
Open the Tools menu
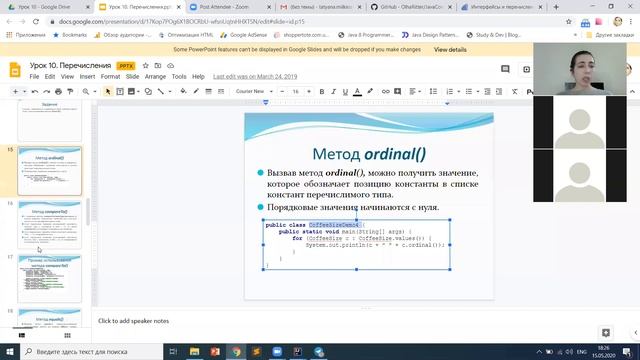coord(179,77)
